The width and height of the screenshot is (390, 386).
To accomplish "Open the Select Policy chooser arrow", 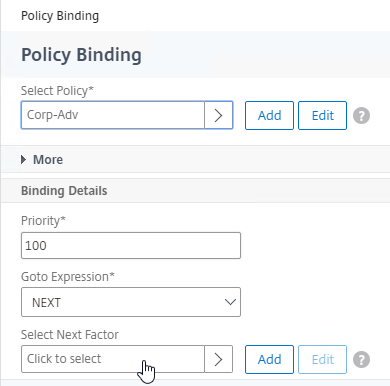I will pos(218,115).
